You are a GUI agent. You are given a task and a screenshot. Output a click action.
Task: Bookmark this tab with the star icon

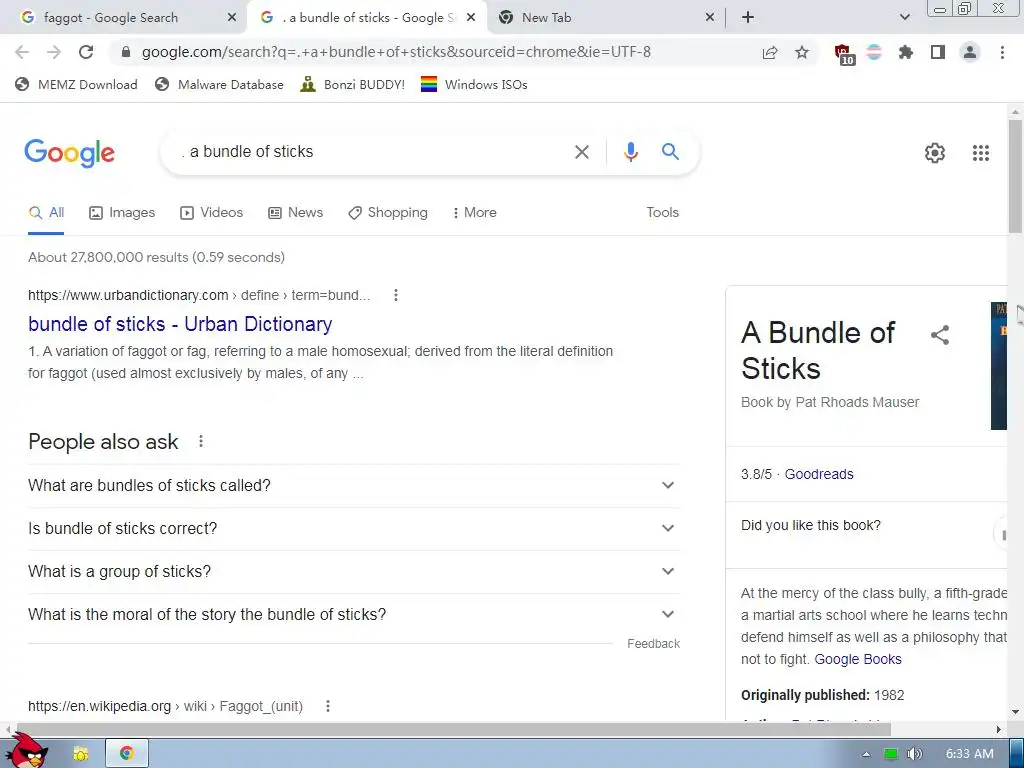click(x=802, y=52)
